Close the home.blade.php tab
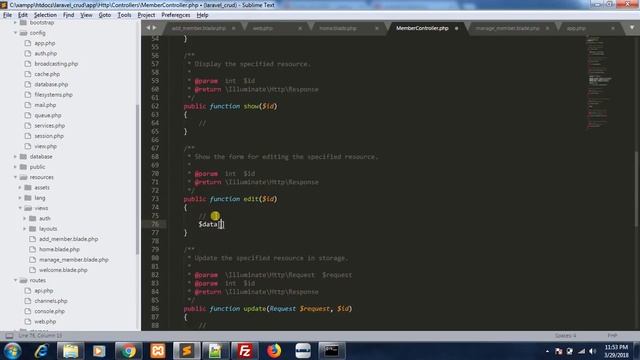Viewport: 640px width, 360px height. pyautogui.click(x=376, y=28)
